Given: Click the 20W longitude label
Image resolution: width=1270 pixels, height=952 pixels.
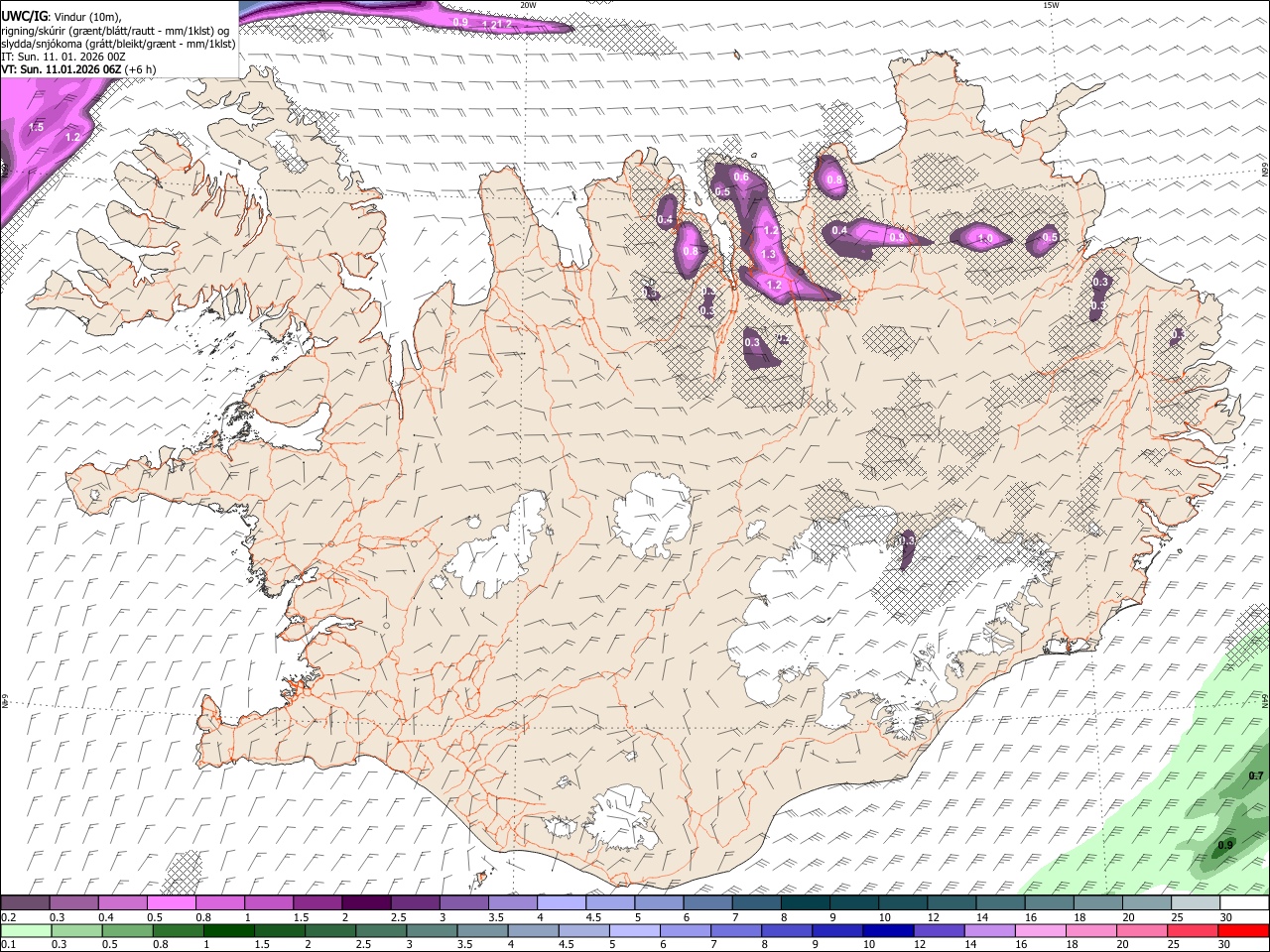Looking at the screenshot, I should [528, 5].
